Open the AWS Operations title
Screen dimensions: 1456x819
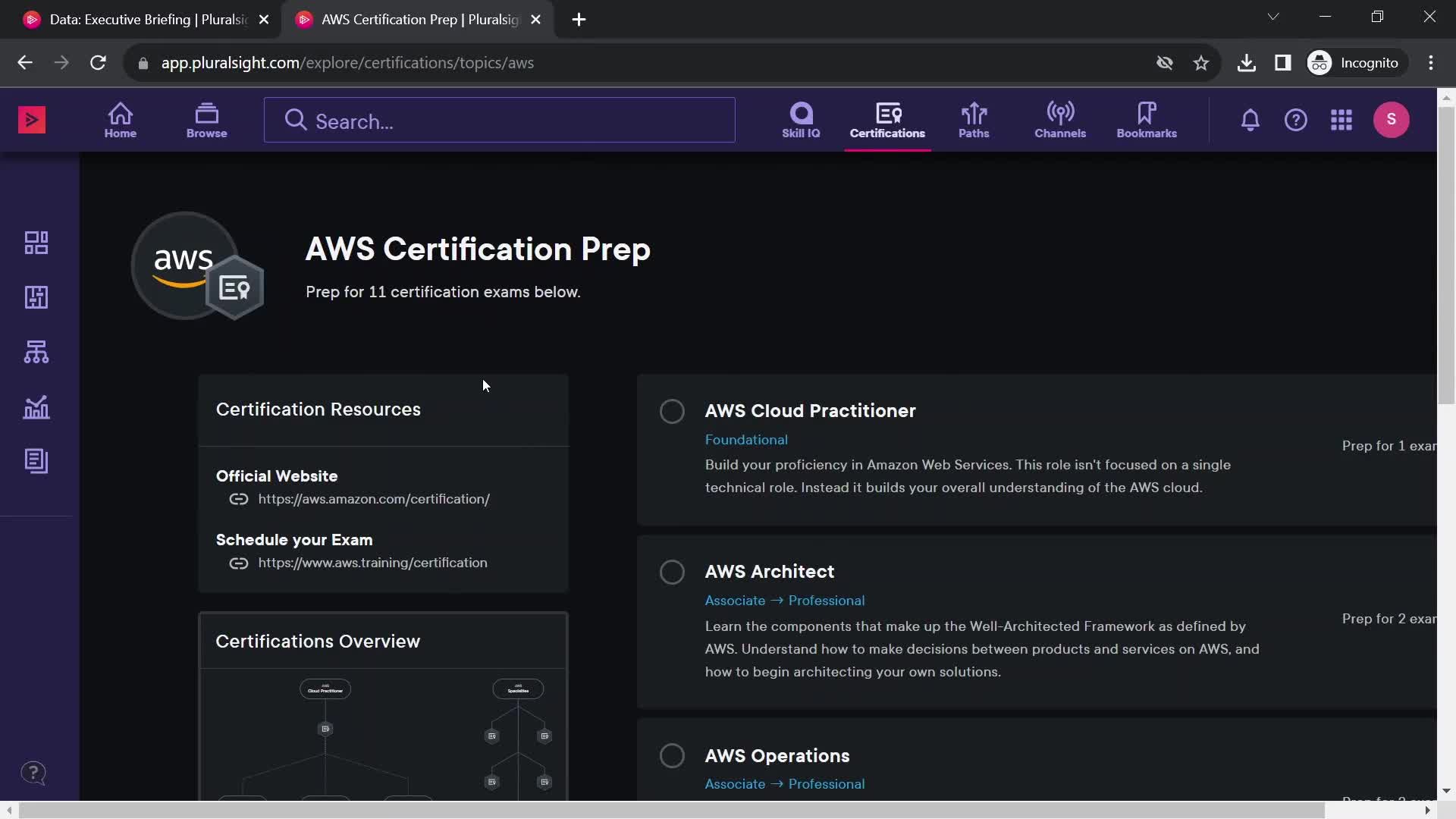click(x=777, y=756)
